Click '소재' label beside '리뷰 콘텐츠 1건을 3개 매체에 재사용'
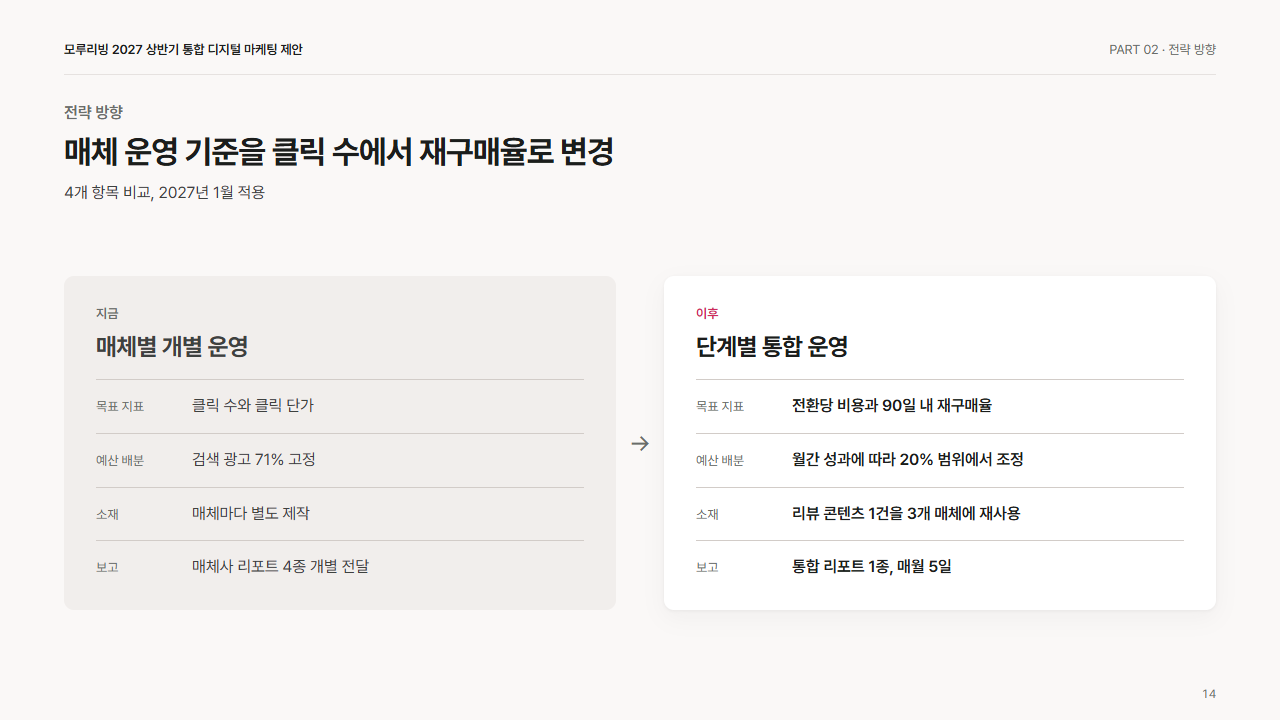The width and height of the screenshot is (1280, 720). [x=707, y=515]
